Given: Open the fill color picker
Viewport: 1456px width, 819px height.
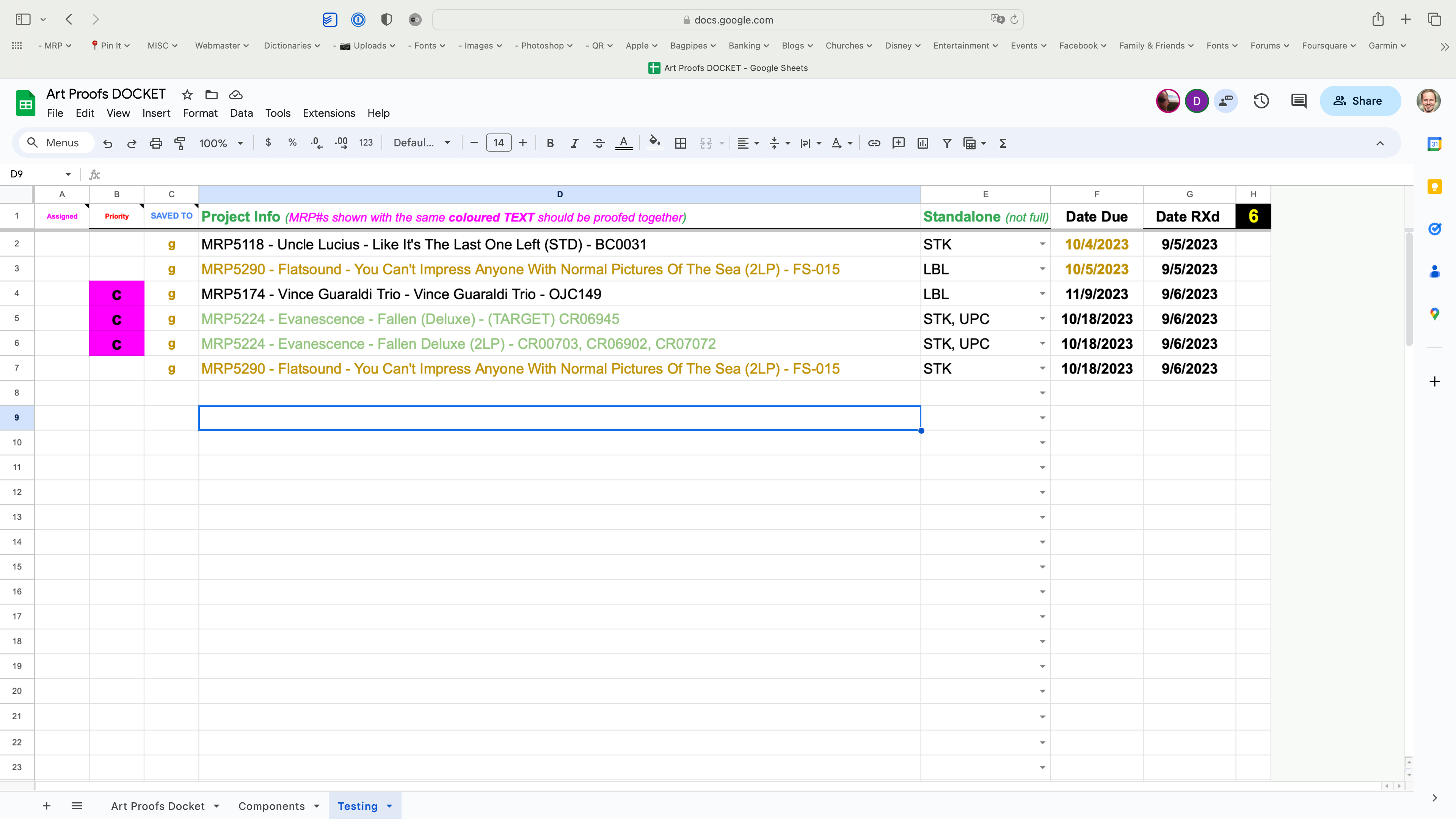Looking at the screenshot, I should [654, 143].
